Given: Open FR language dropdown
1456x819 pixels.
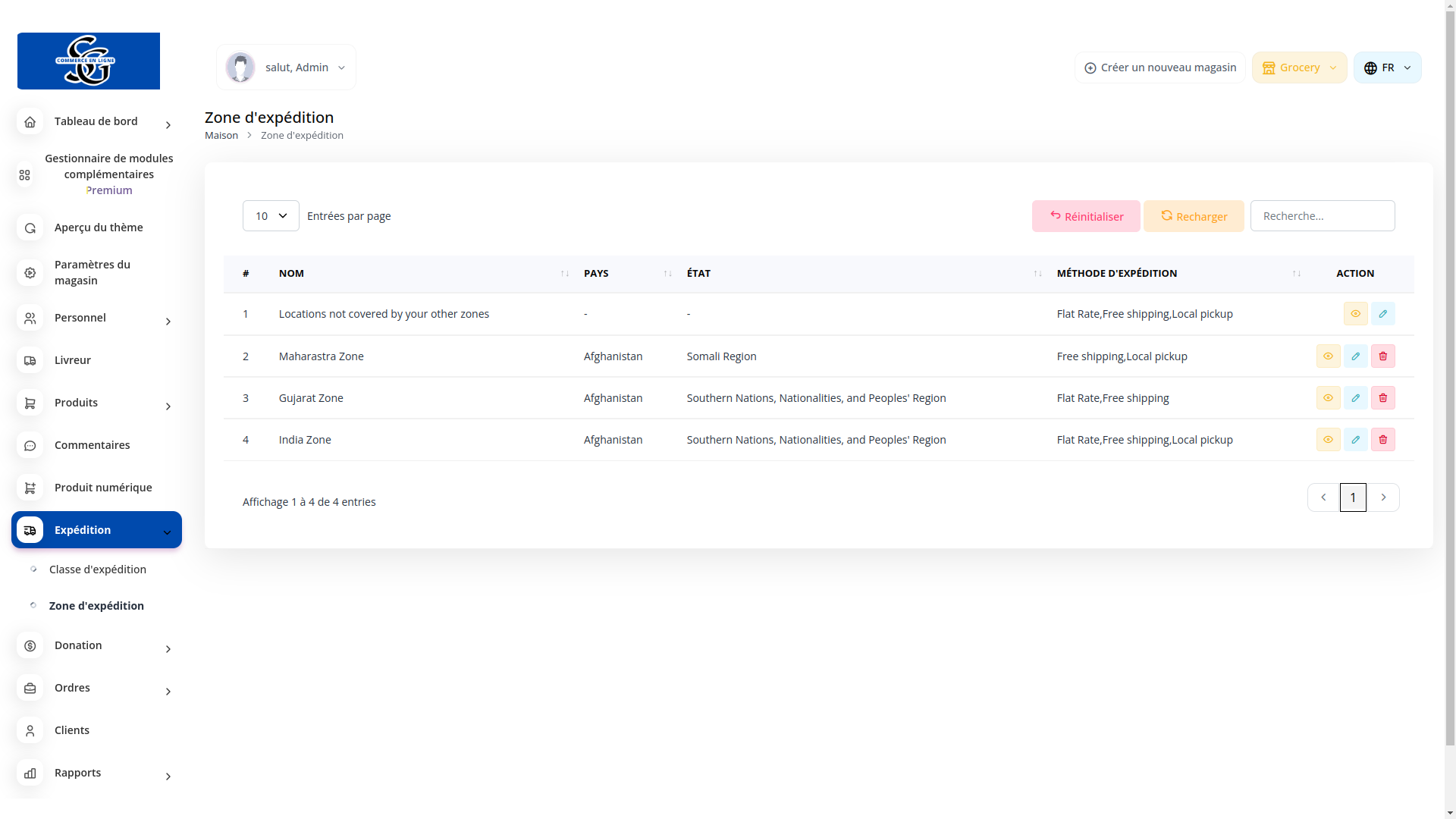Looking at the screenshot, I should (x=1387, y=67).
